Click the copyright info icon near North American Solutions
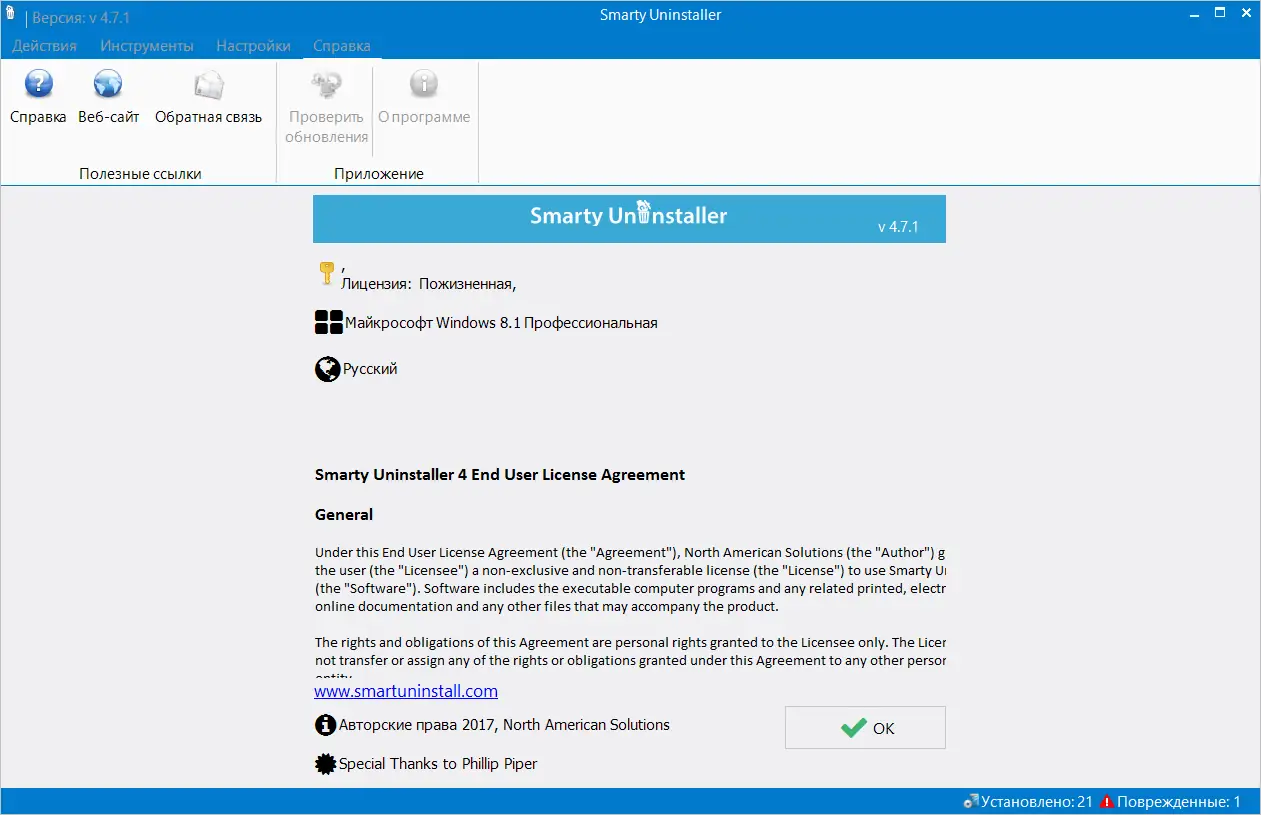 pyautogui.click(x=325, y=724)
